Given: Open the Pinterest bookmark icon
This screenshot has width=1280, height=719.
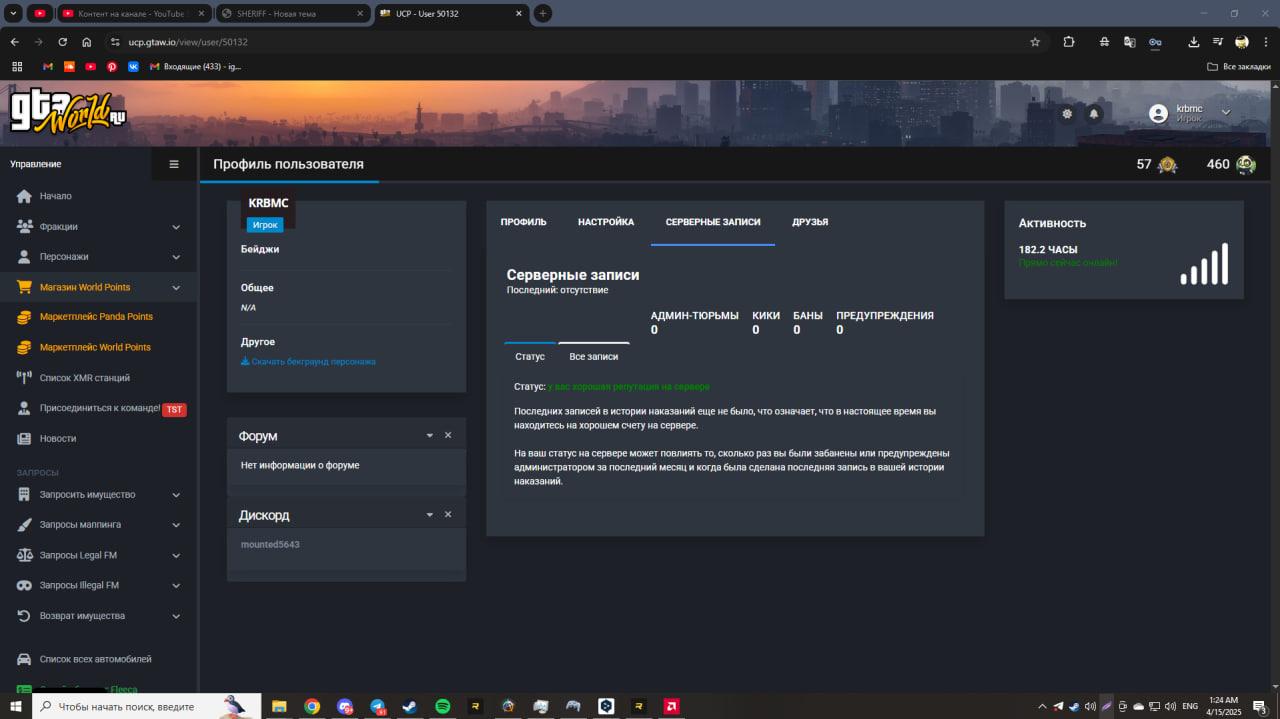Looking at the screenshot, I should pyautogui.click(x=112, y=67).
